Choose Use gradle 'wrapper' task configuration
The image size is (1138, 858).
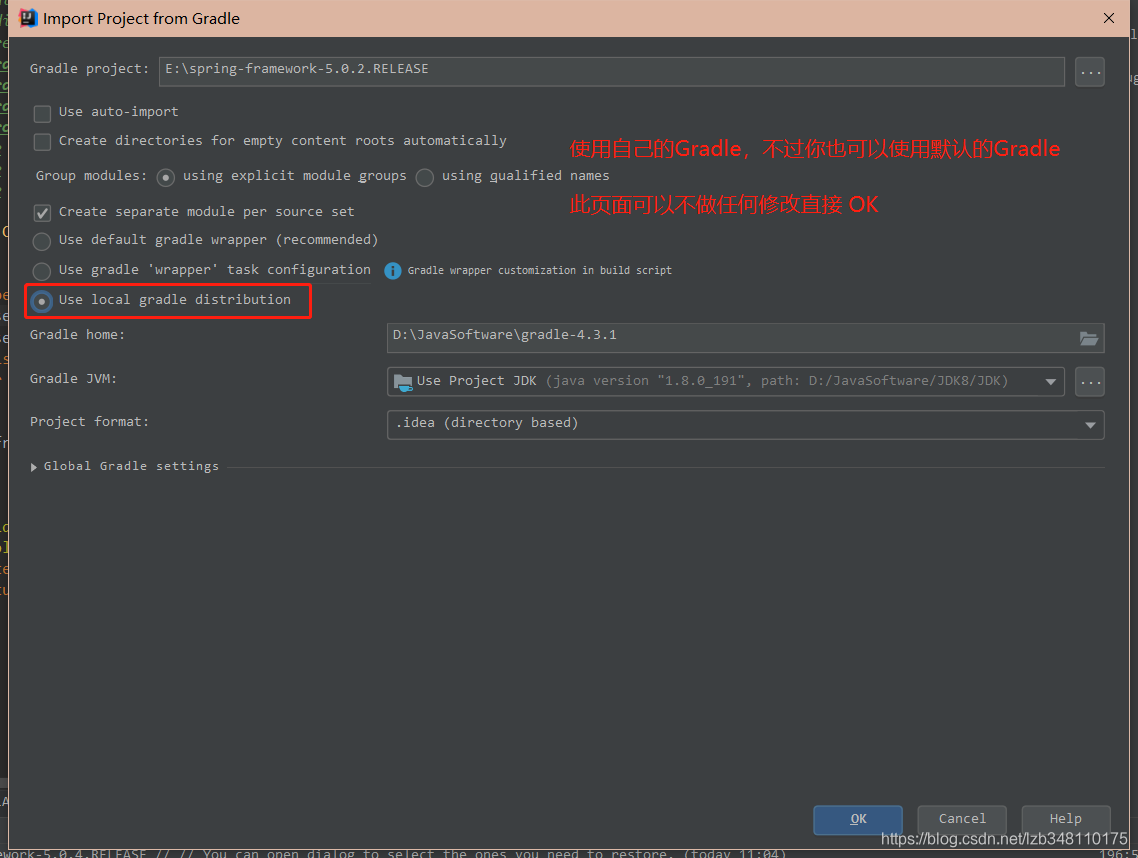click(41, 271)
